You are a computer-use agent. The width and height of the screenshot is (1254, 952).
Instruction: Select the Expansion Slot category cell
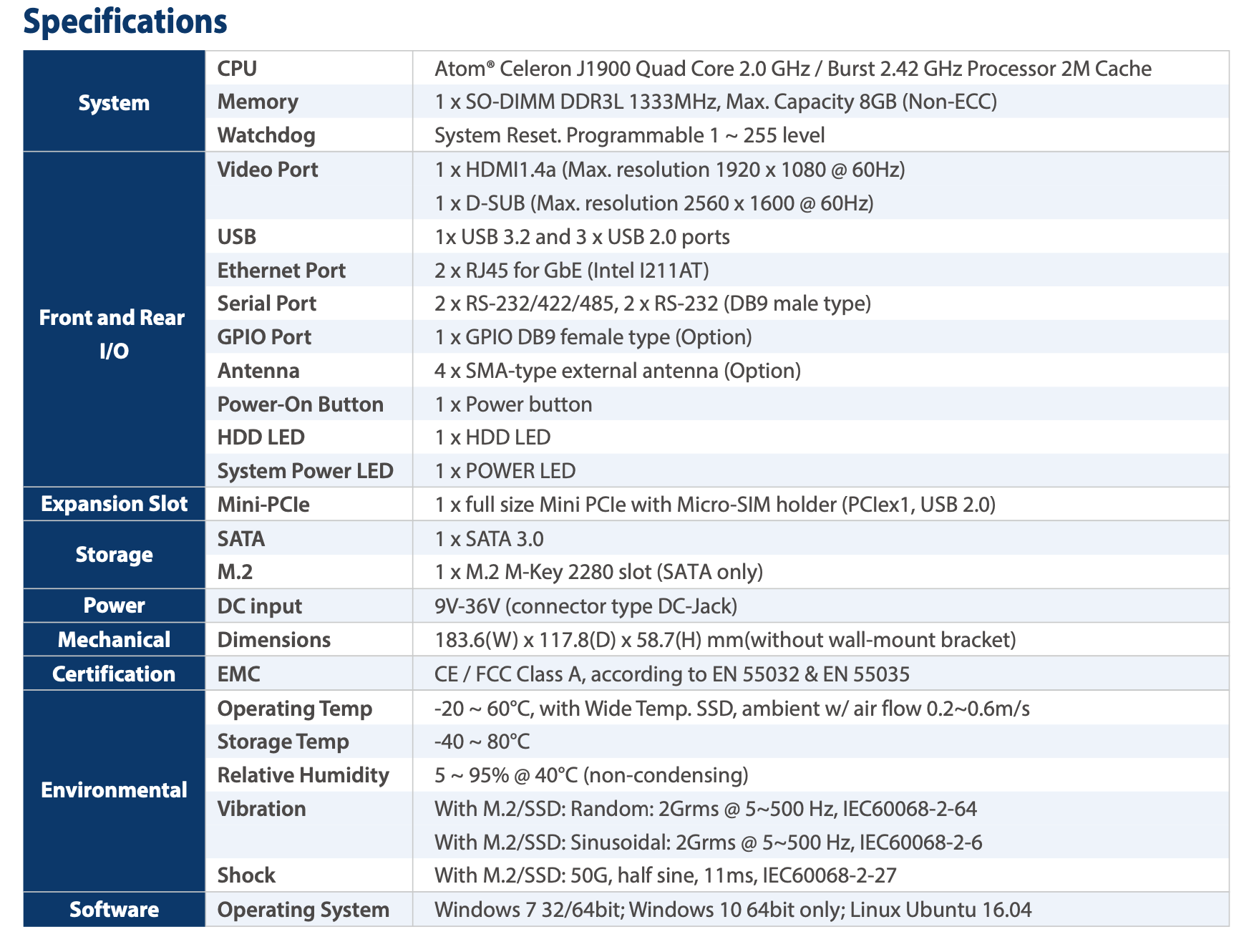point(114,504)
